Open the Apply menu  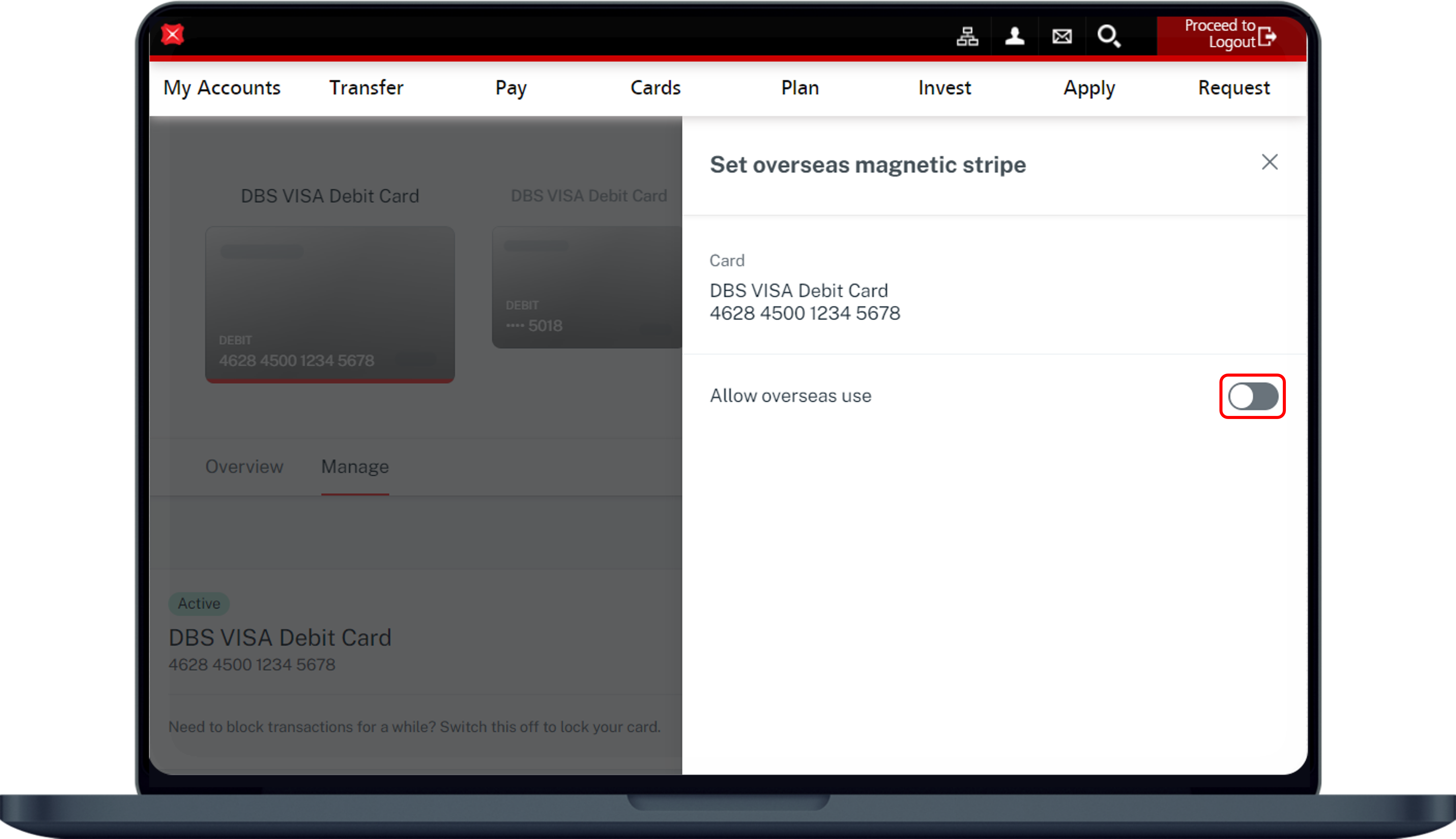pos(1089,87)
